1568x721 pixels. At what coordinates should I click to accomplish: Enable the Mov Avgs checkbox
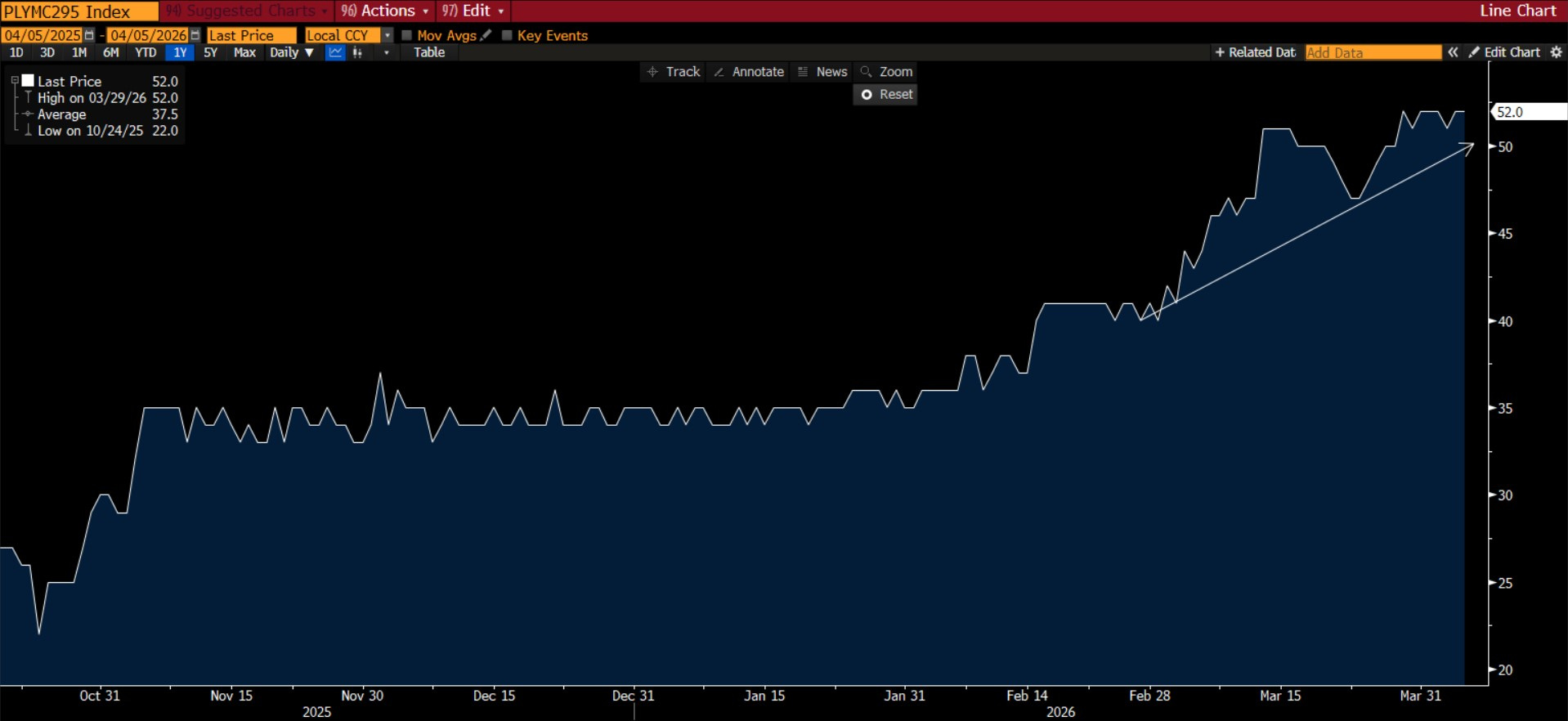406,35
